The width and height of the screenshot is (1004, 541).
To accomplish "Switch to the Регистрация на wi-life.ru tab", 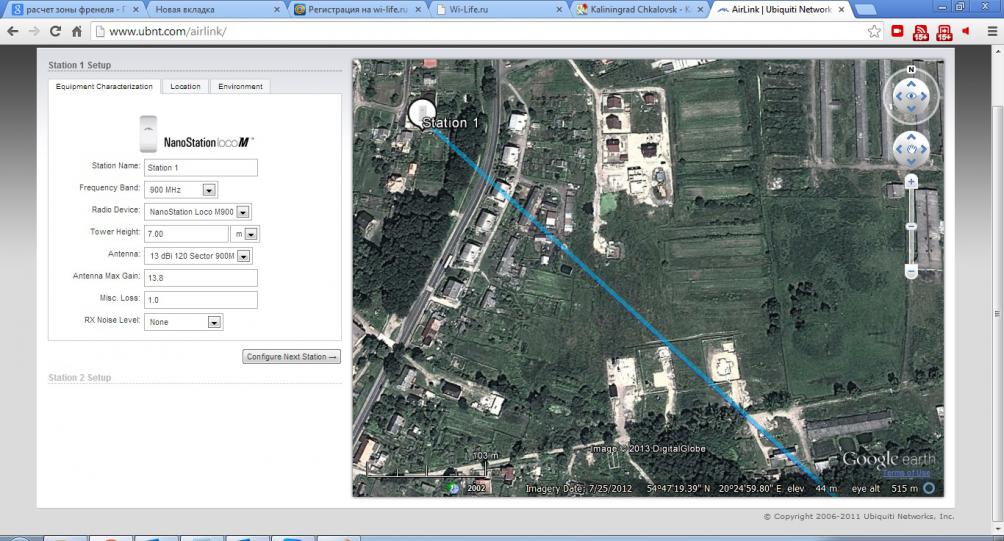I will pos(357,10).
